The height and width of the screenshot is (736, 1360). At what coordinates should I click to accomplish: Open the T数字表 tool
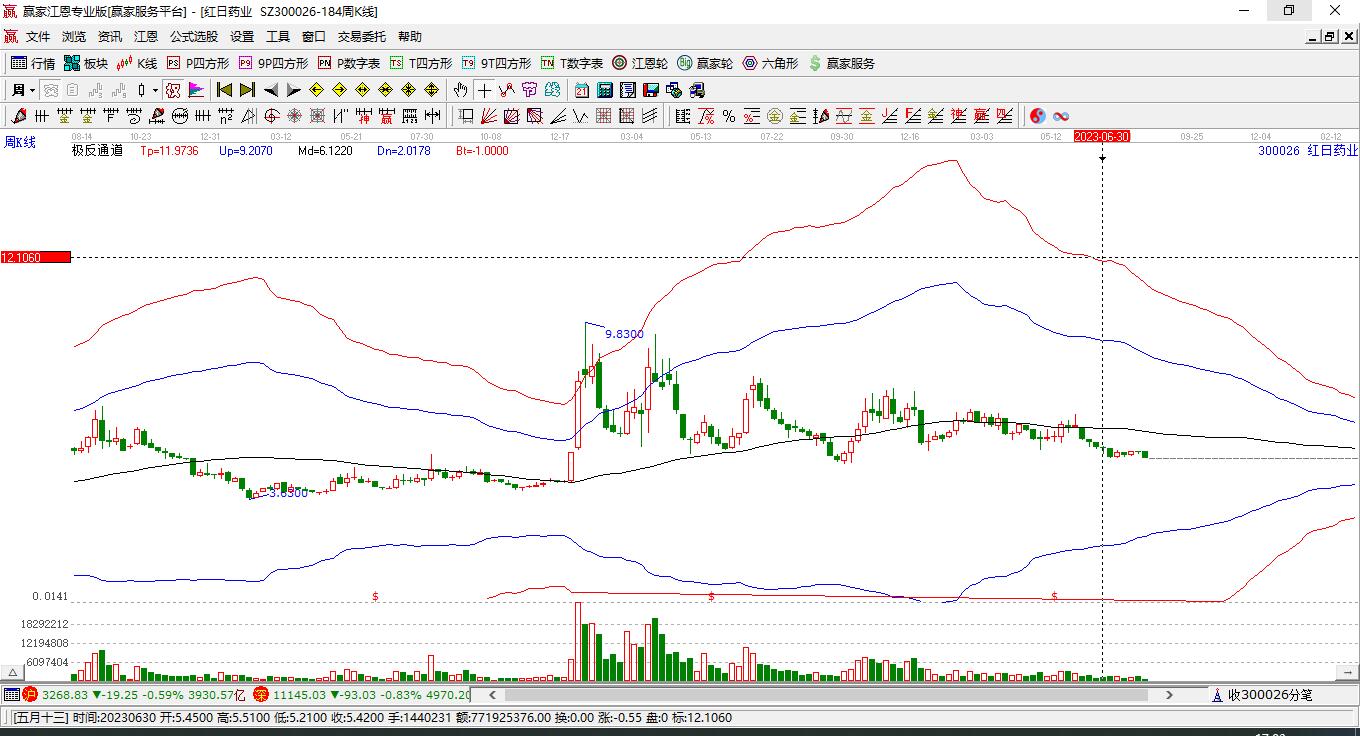point(572,63)
